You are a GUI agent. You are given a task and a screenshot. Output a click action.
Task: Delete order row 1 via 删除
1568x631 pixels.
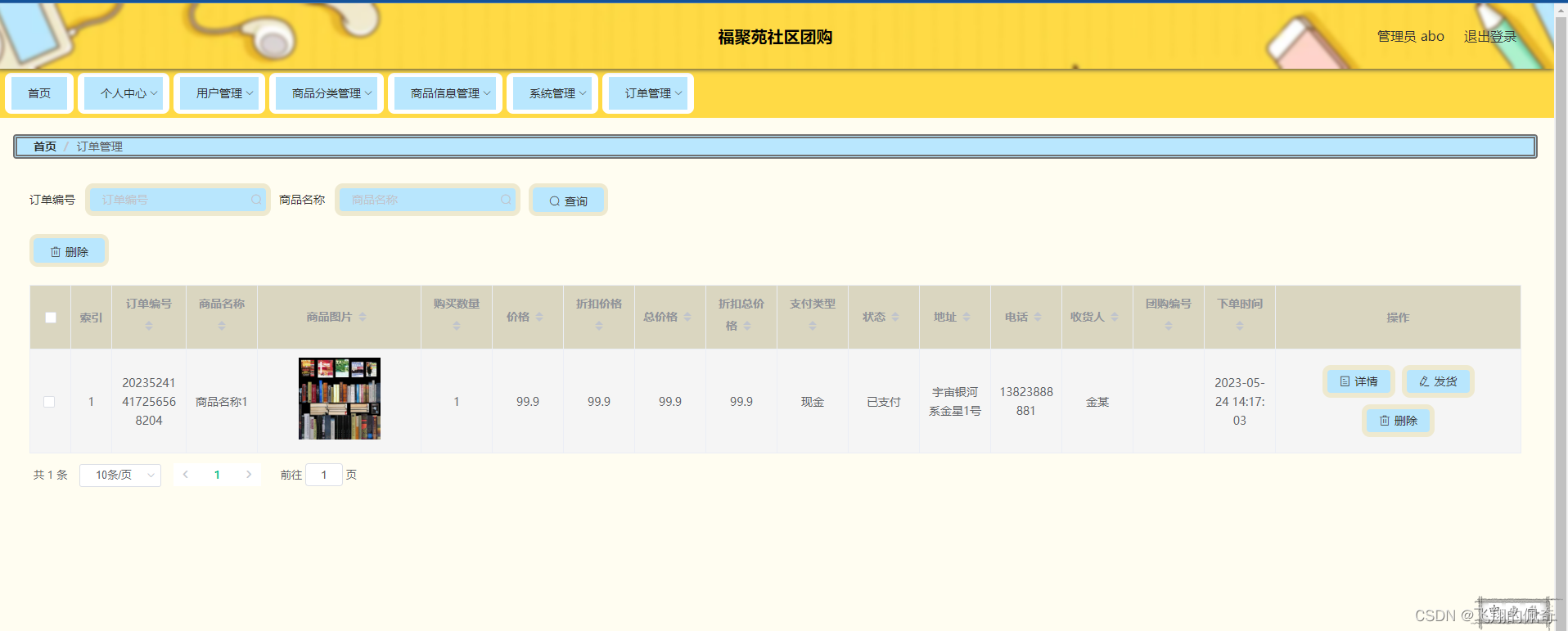tap(1398, 421)
